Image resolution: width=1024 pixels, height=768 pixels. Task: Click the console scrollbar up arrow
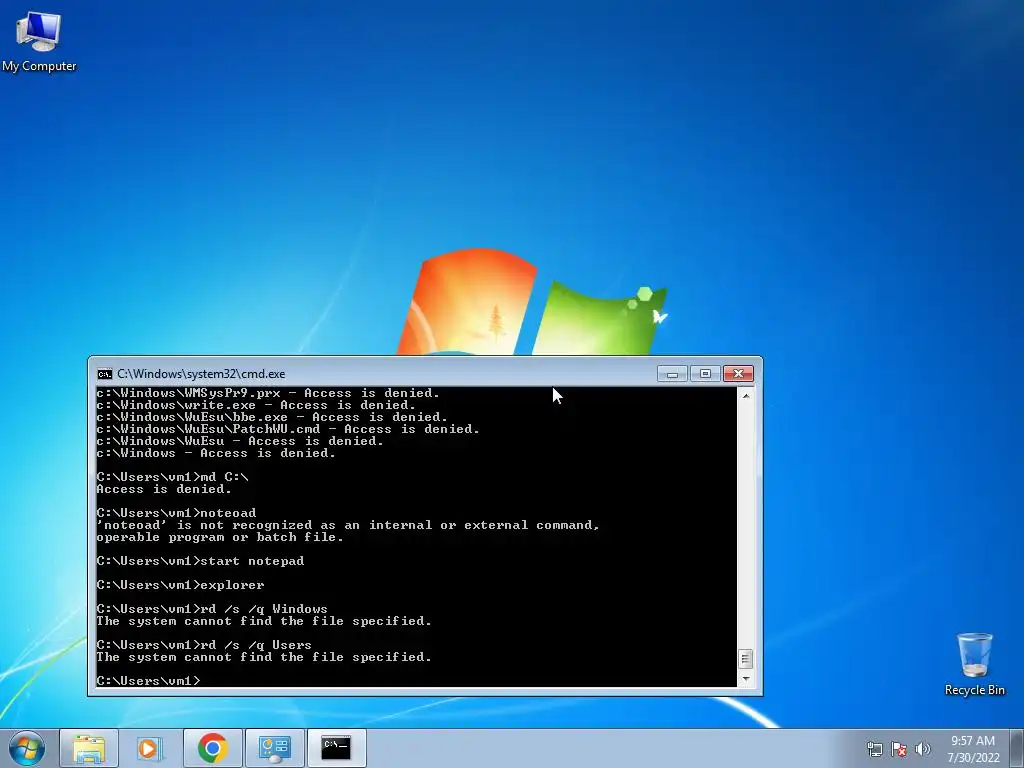(746, 396)
